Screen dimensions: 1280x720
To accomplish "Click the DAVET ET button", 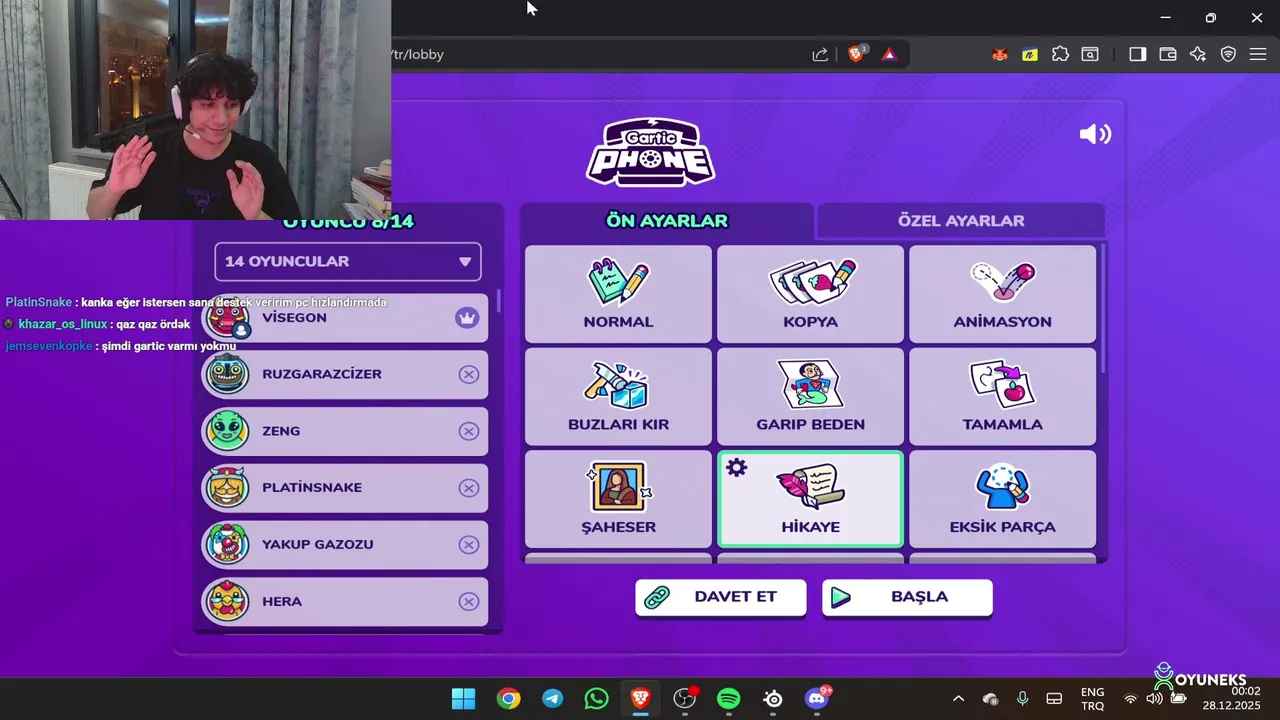I will tap(720, 597).
